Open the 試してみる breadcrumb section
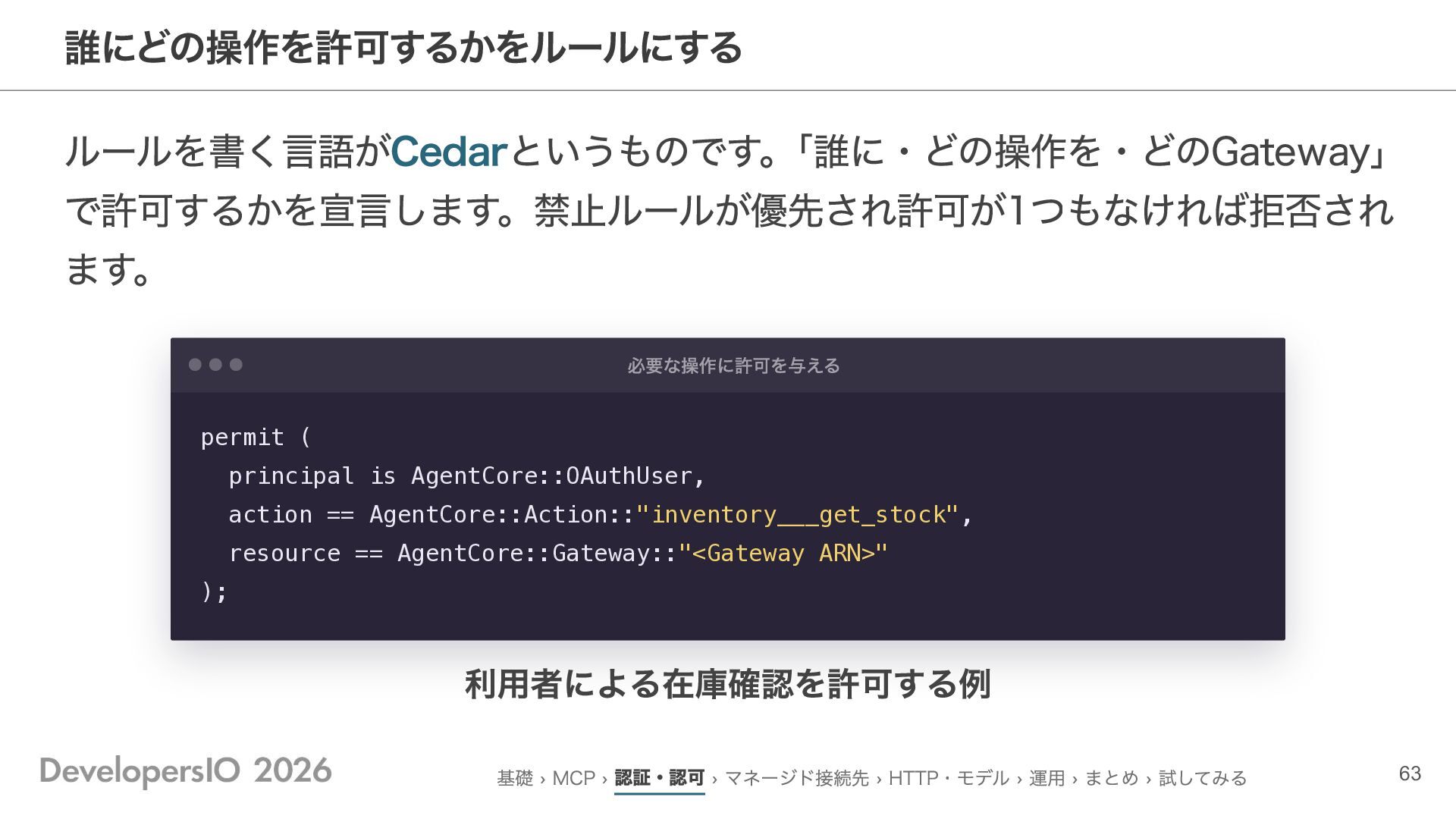Viewport: 1456px width, 819px height. (1203, 778)
